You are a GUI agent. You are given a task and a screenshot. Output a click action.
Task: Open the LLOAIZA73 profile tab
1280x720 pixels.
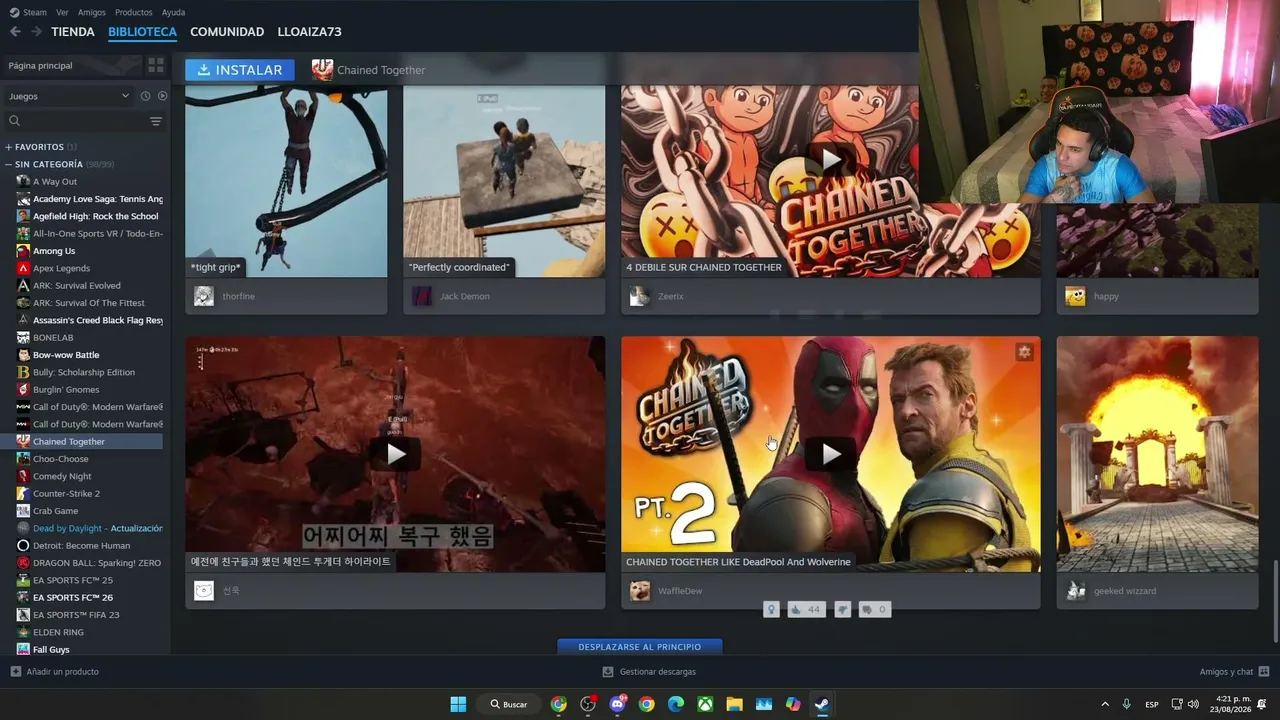pyautogui.click(x=310, y=32)
